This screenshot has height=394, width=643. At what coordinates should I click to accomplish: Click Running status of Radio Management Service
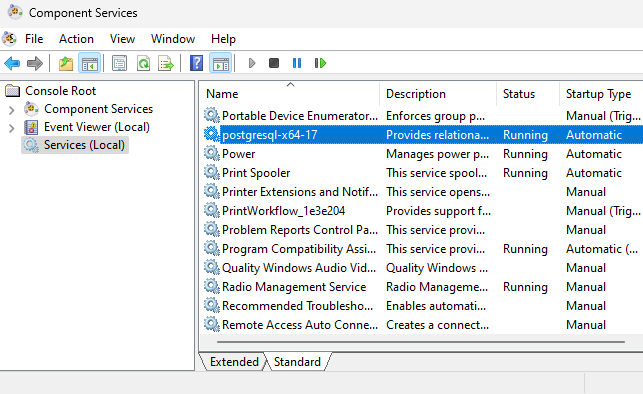pos(525,287)
